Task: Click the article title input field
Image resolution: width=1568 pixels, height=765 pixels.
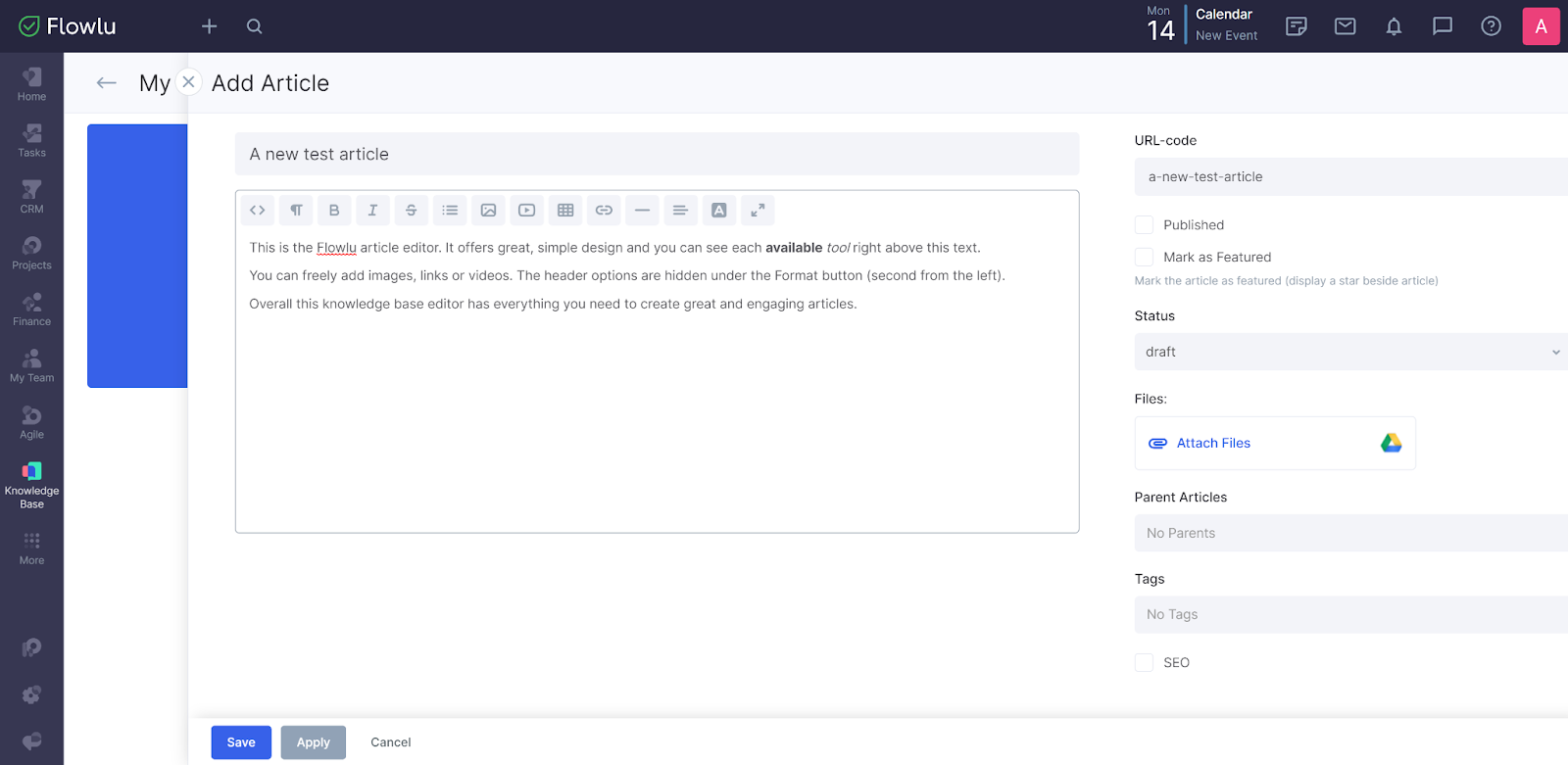Action: point(657,155)
